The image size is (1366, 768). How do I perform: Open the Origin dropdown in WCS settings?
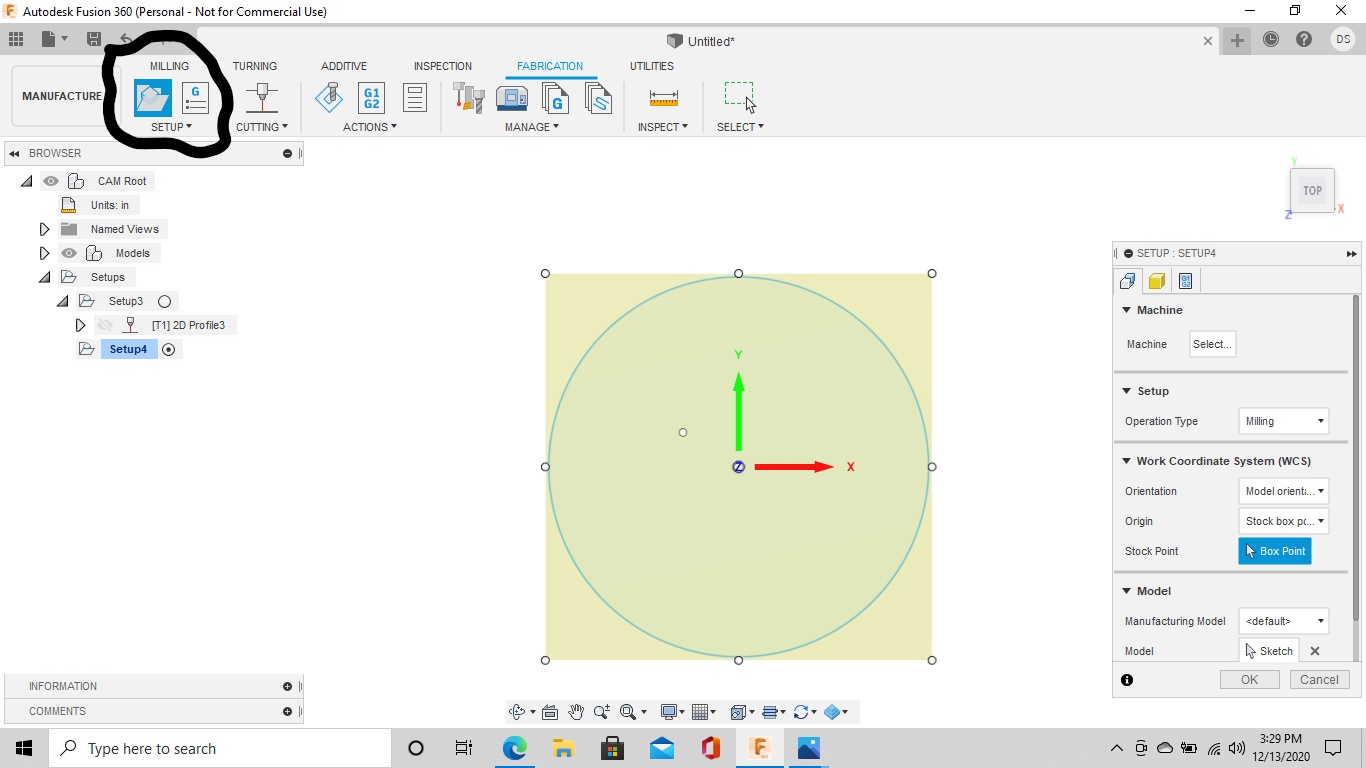1283,521
